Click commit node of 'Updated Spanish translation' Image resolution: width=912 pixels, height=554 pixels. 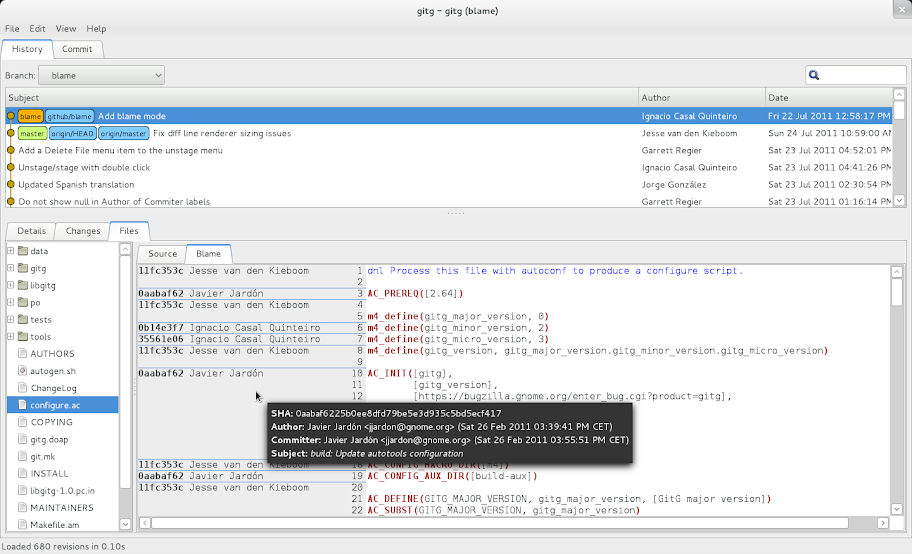[10, 184]
